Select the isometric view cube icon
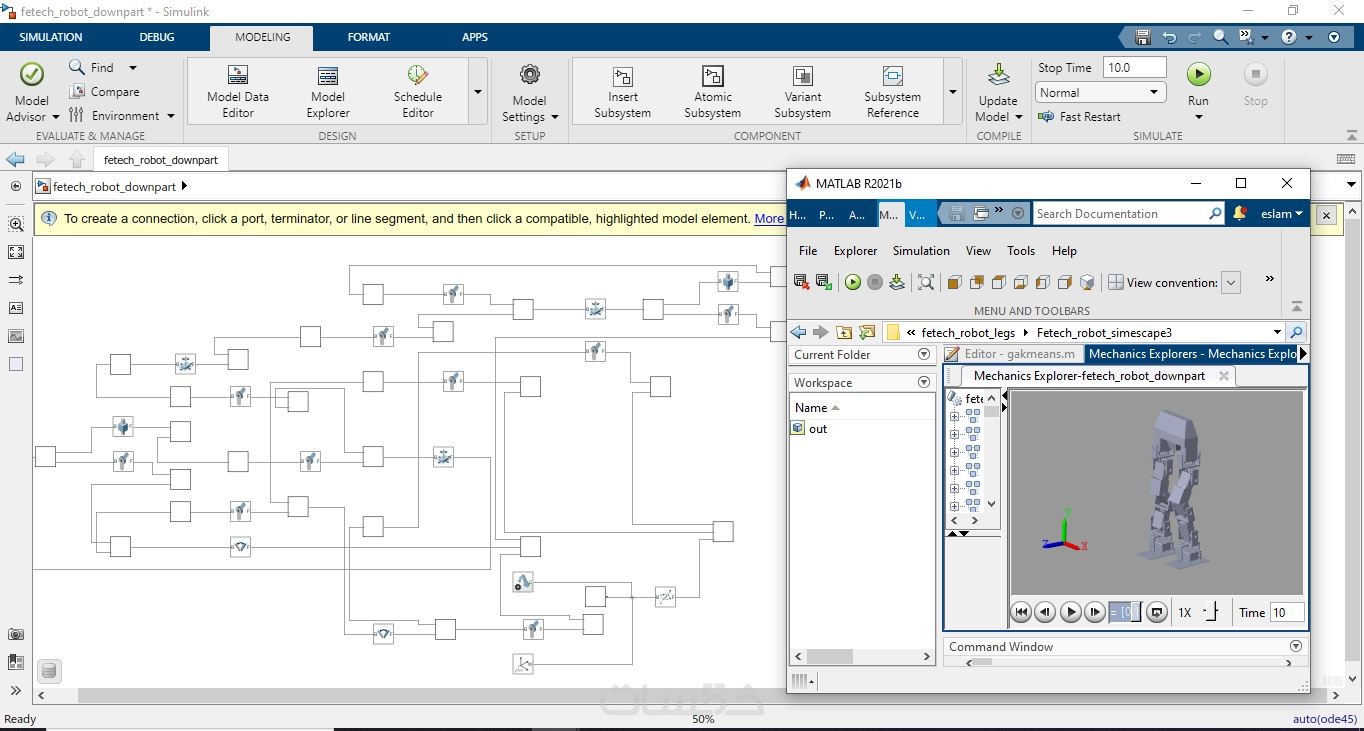1364x731 pixels. coord(1087,282)
